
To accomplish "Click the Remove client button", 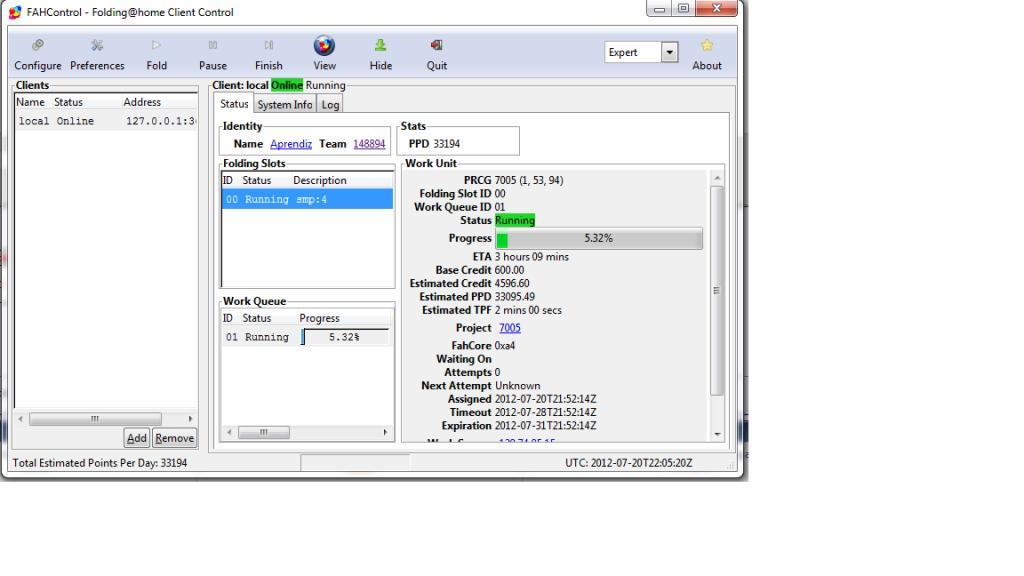I will point(174,438).
